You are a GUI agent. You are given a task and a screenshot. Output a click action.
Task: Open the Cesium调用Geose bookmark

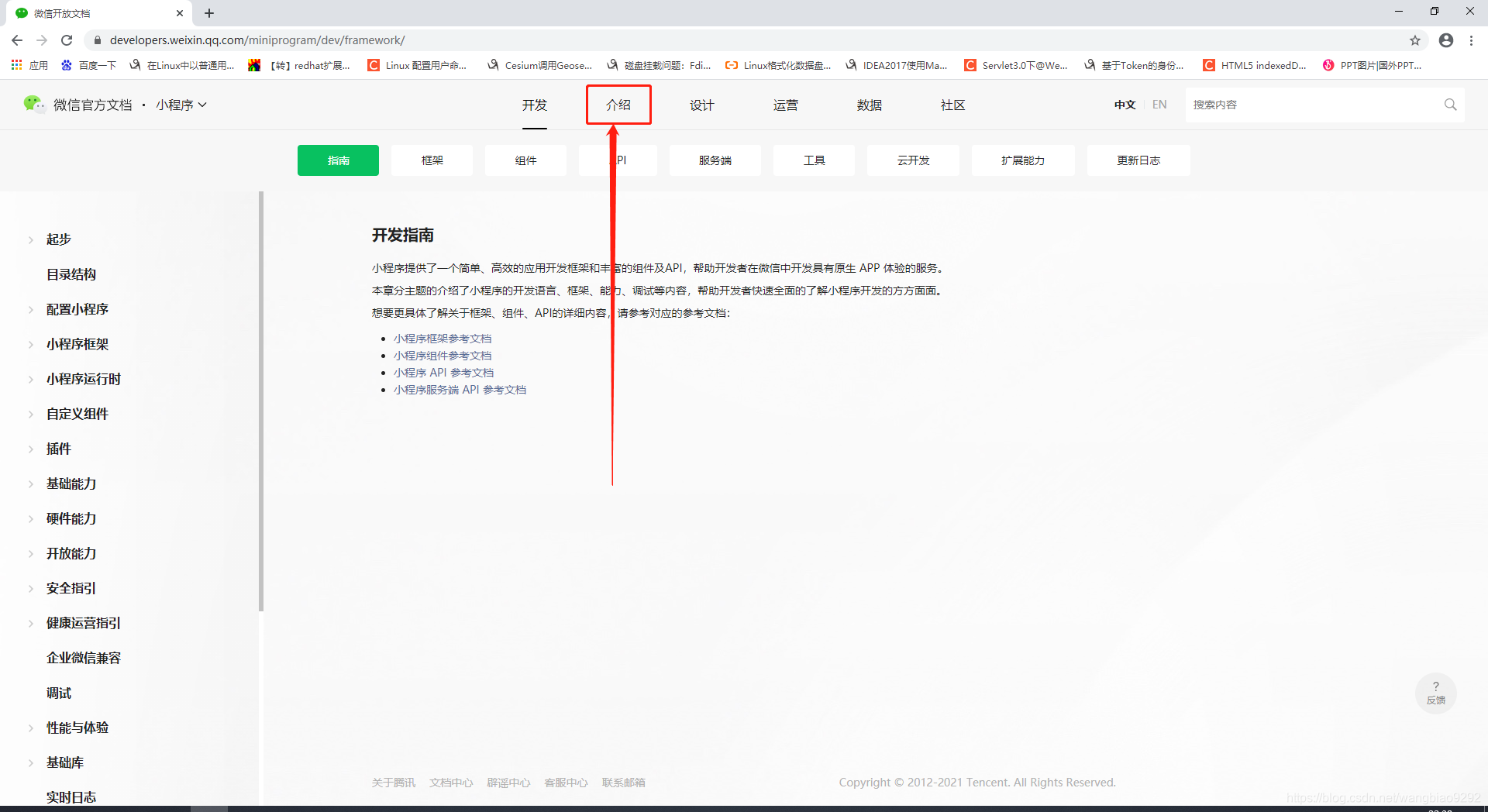pyautogui.click(x=539, y=65)
